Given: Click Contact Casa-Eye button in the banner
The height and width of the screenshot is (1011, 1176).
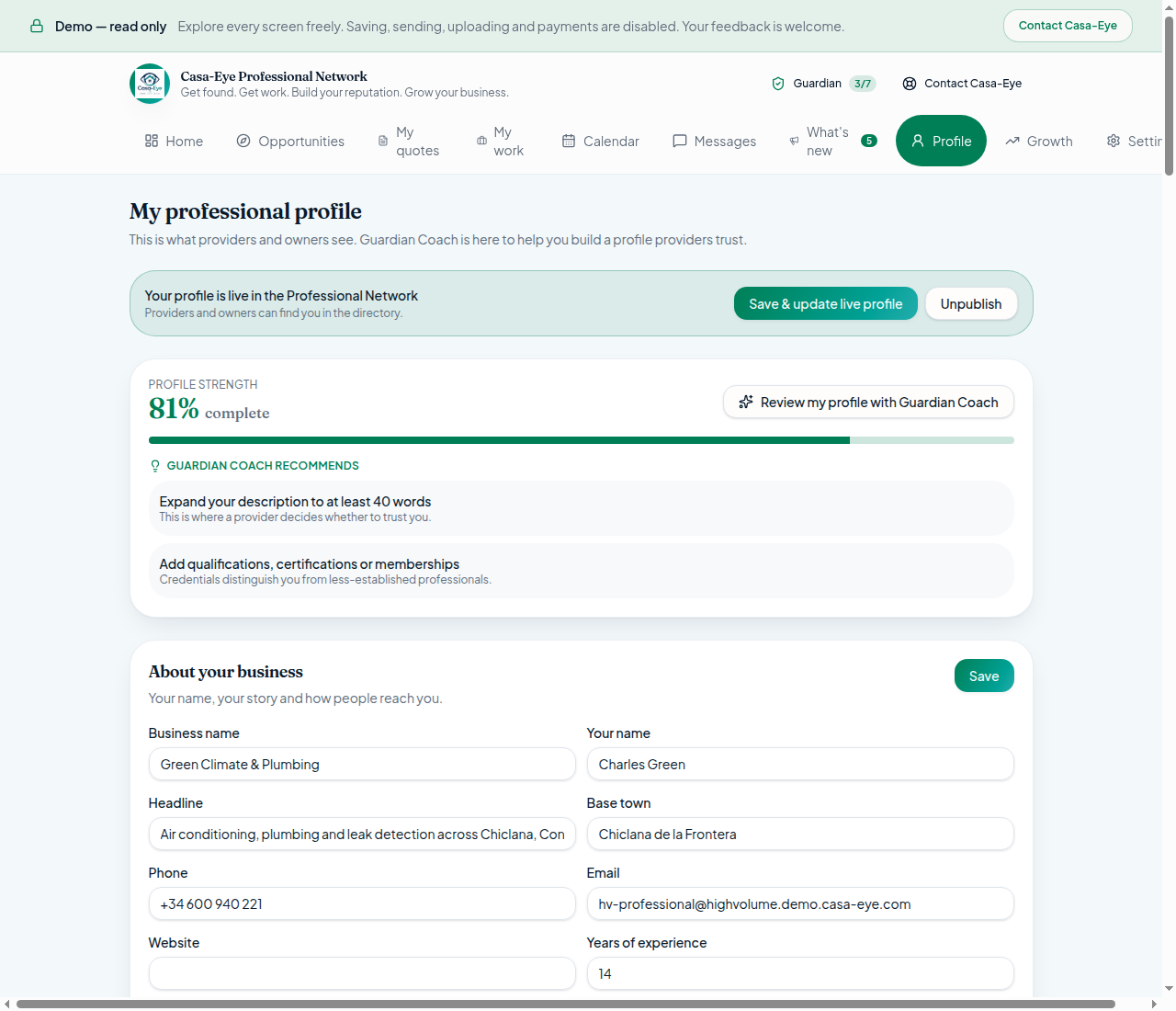Looking at the screenshot, I should [1068, 26].
